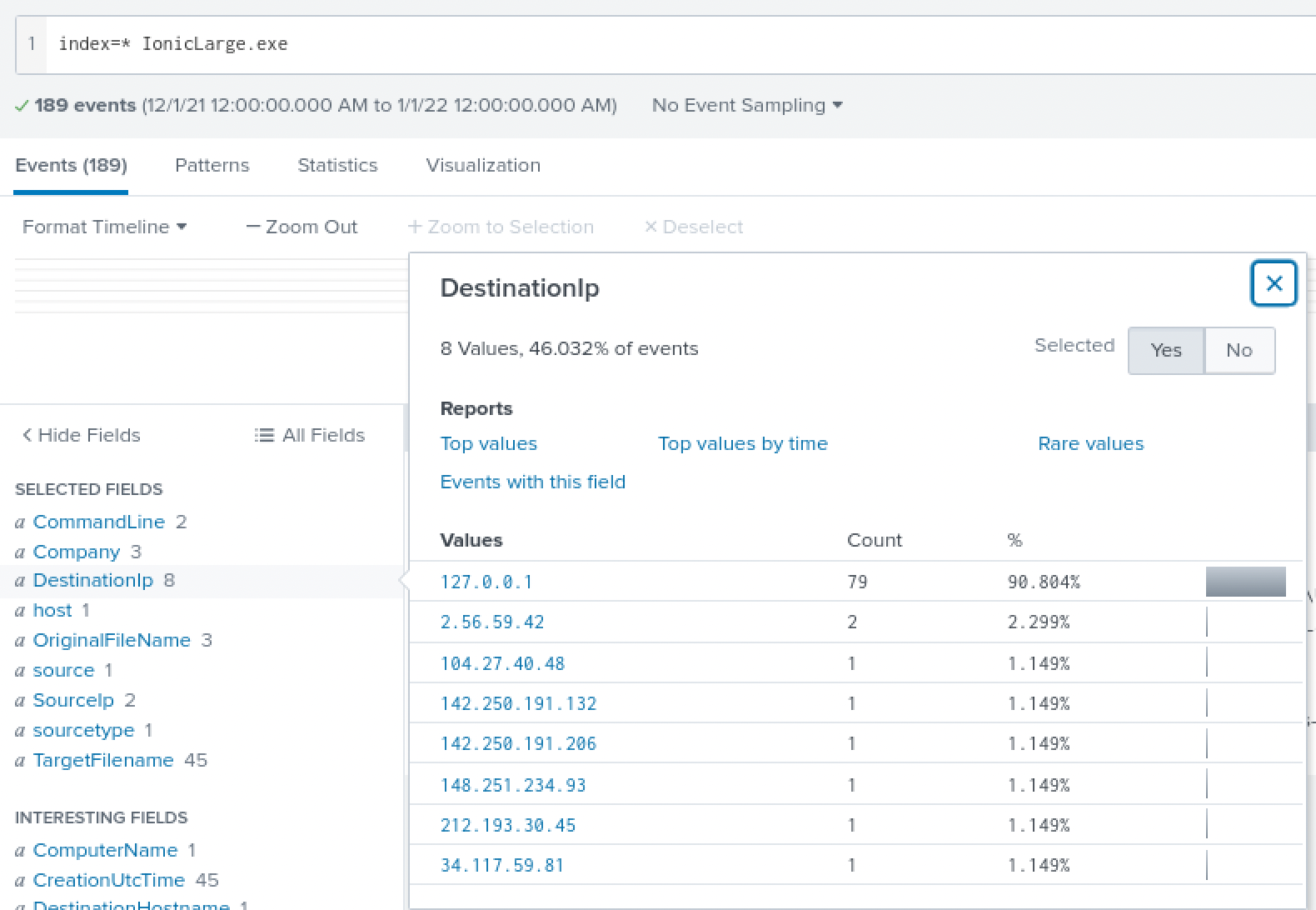Hide Fields sidebar
The width and height of the screenshot is (1316, 910).
[x=82, y=435]
